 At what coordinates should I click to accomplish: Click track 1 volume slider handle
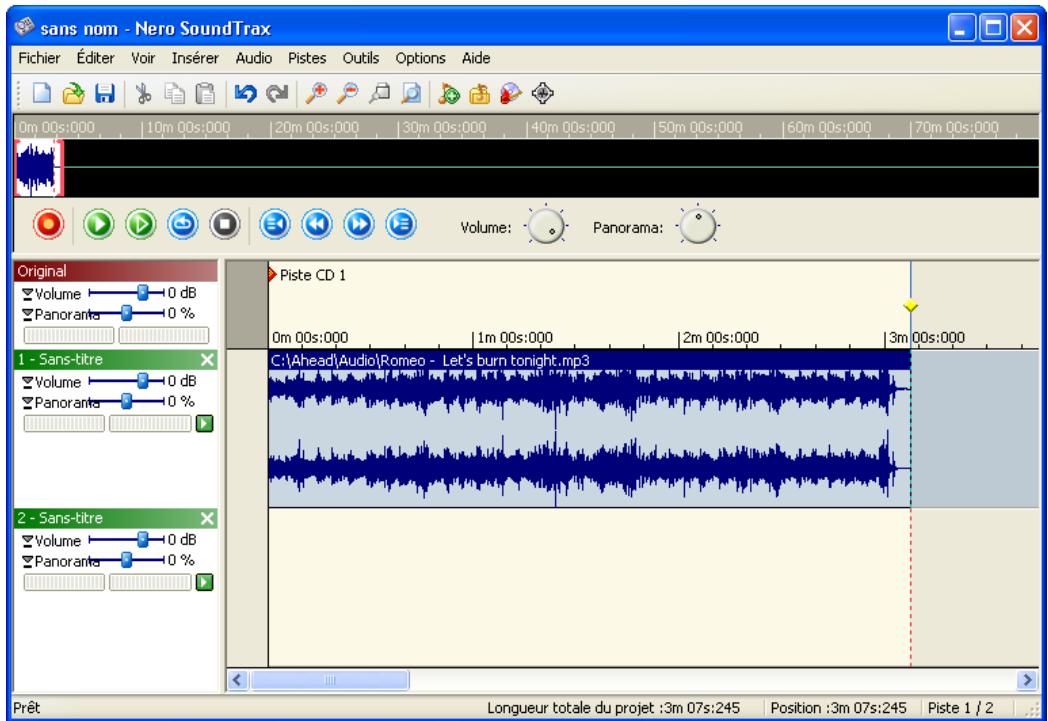(x=142, y=380)
